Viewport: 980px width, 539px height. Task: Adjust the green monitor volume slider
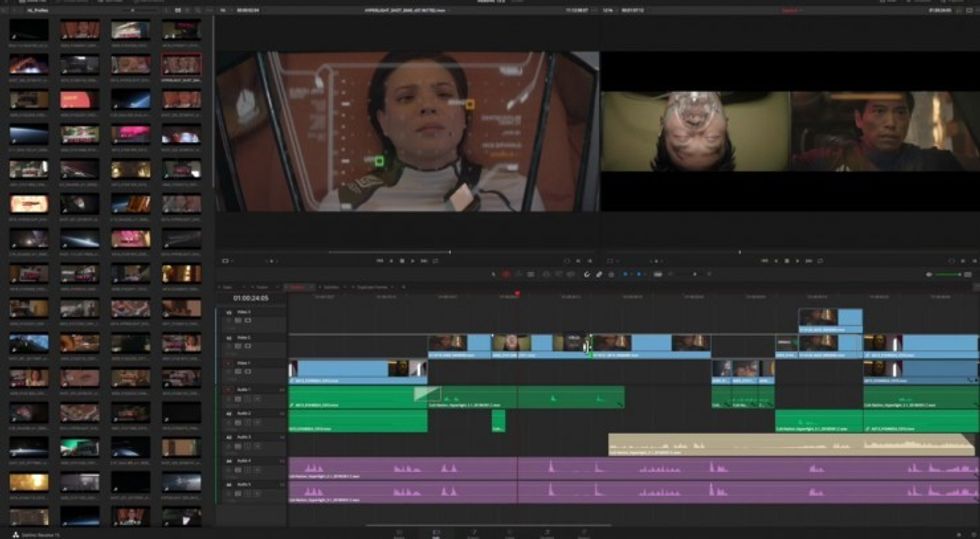point(948,275)
